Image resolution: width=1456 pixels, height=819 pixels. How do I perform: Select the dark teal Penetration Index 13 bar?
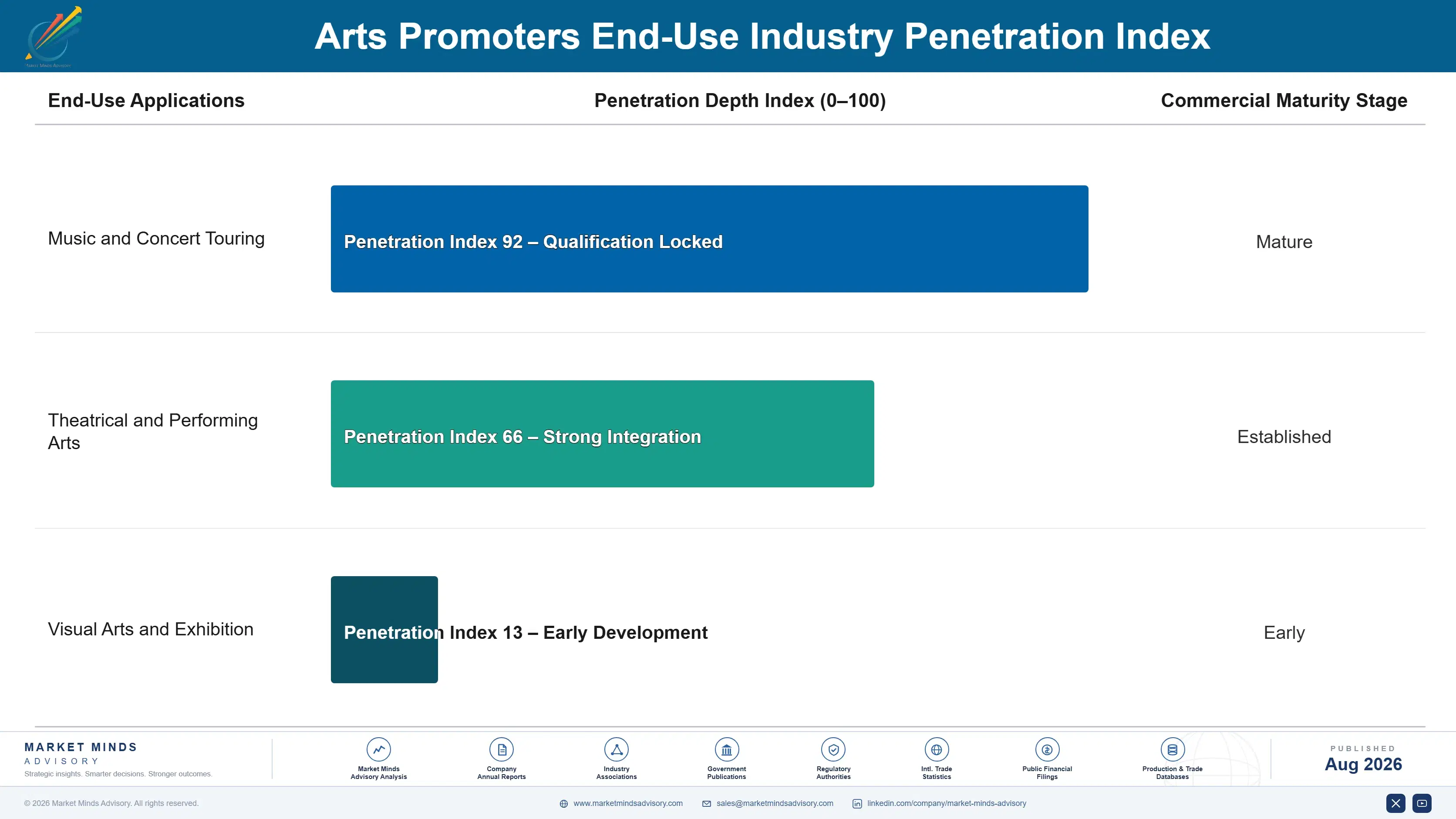[x=384, y=630]
